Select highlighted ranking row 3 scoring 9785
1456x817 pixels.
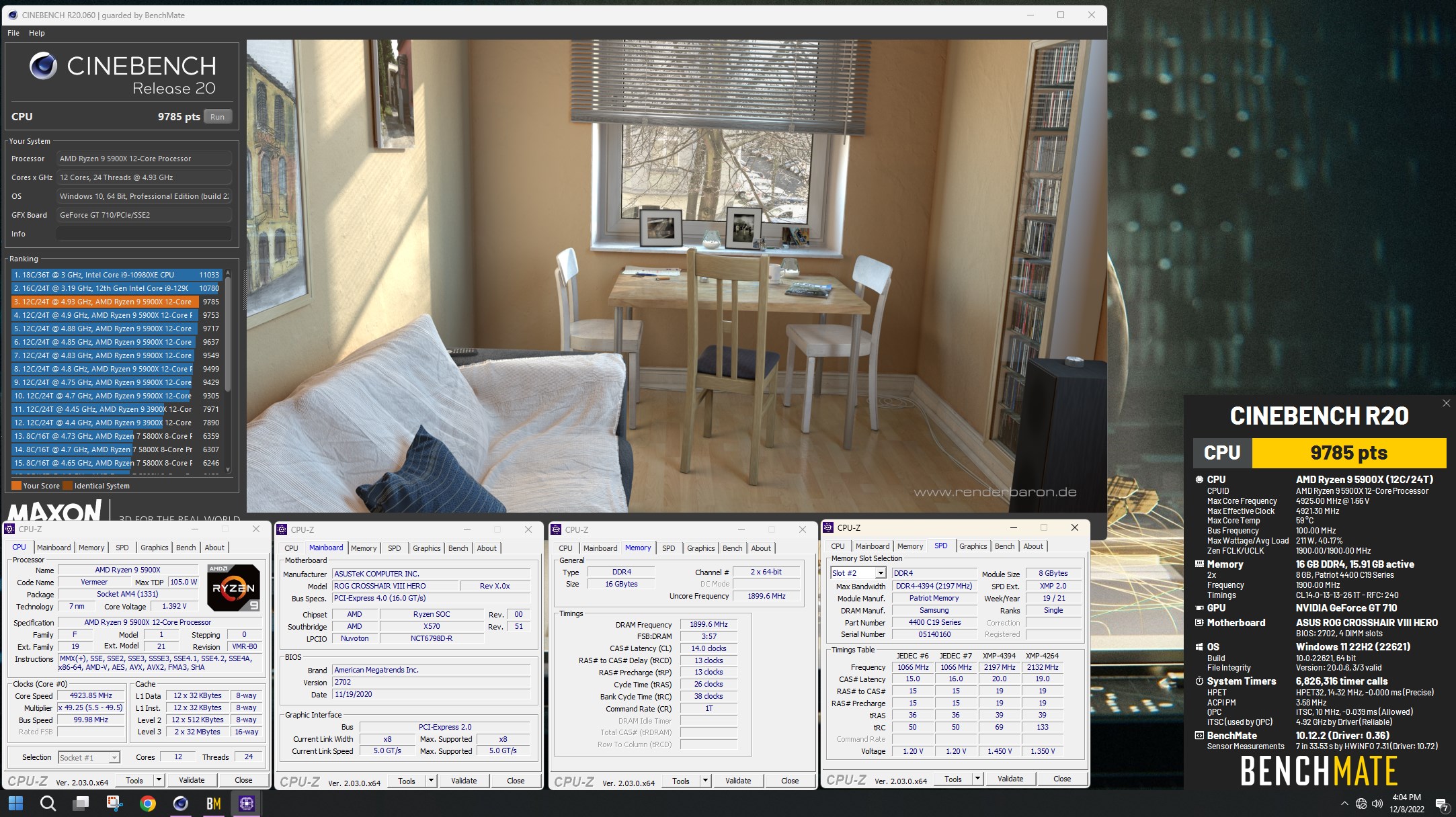[117, 302]
